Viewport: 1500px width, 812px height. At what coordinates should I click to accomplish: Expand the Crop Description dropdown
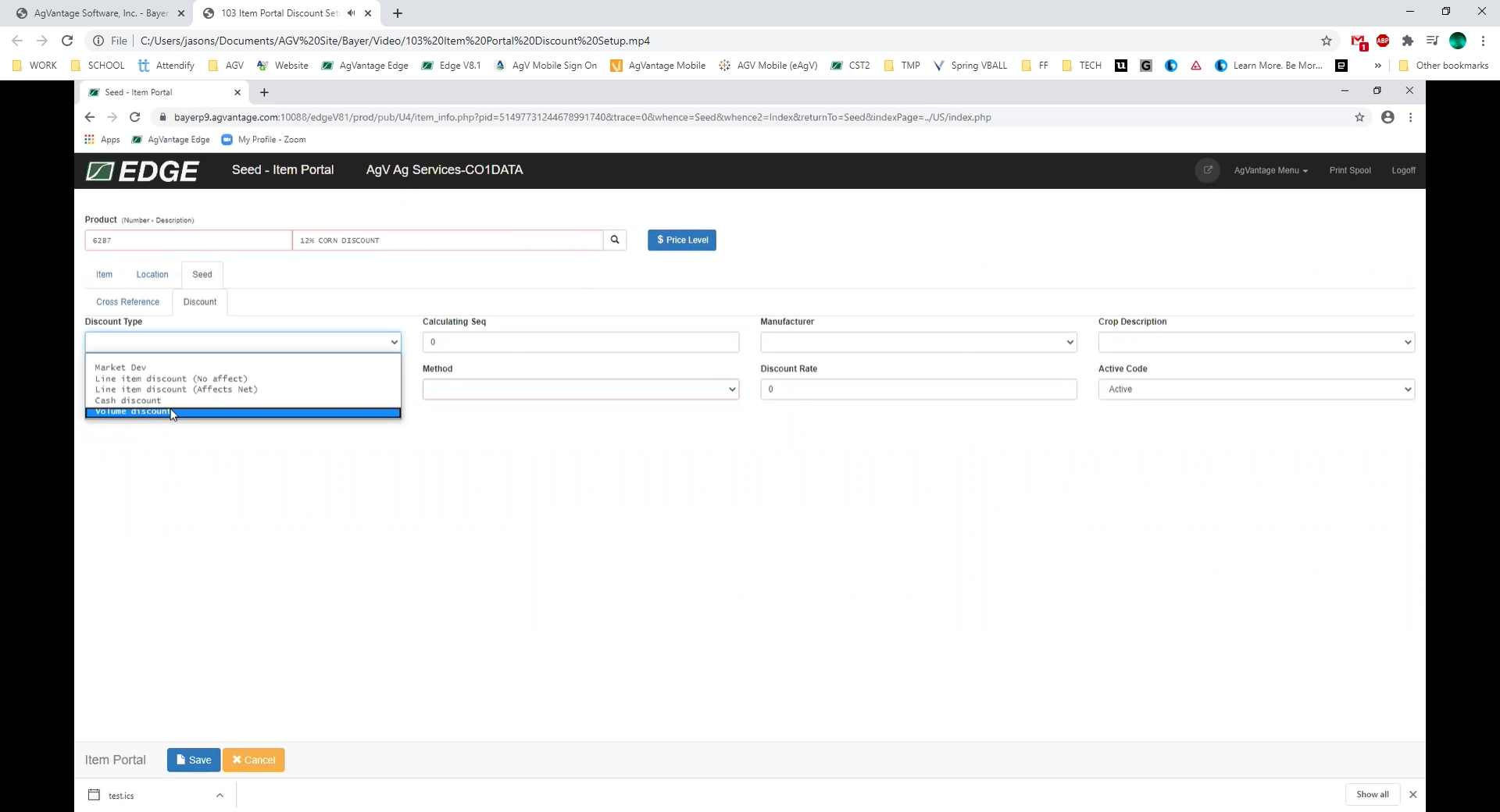(1256, 342)
